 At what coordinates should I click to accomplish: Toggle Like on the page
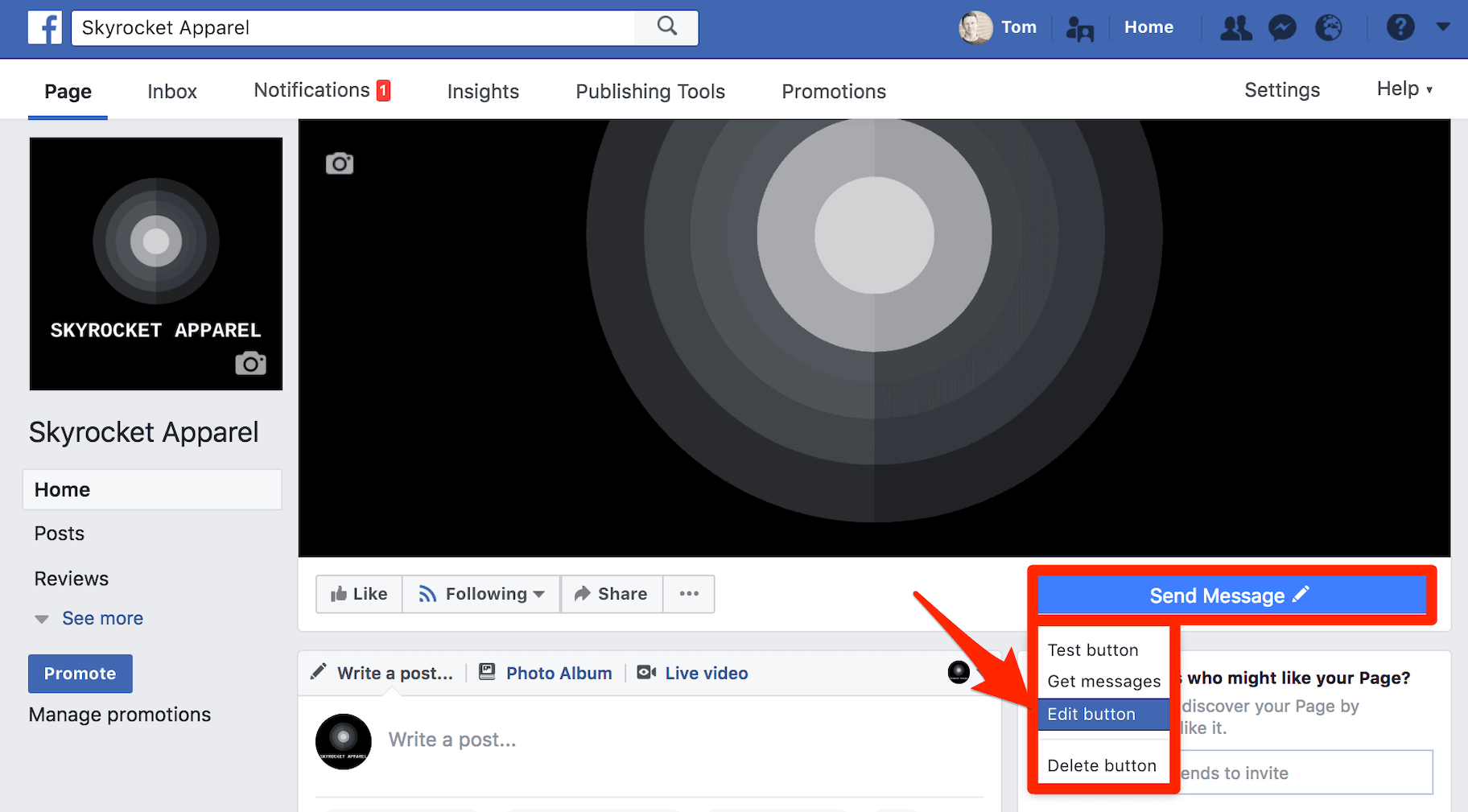(359, 594)
